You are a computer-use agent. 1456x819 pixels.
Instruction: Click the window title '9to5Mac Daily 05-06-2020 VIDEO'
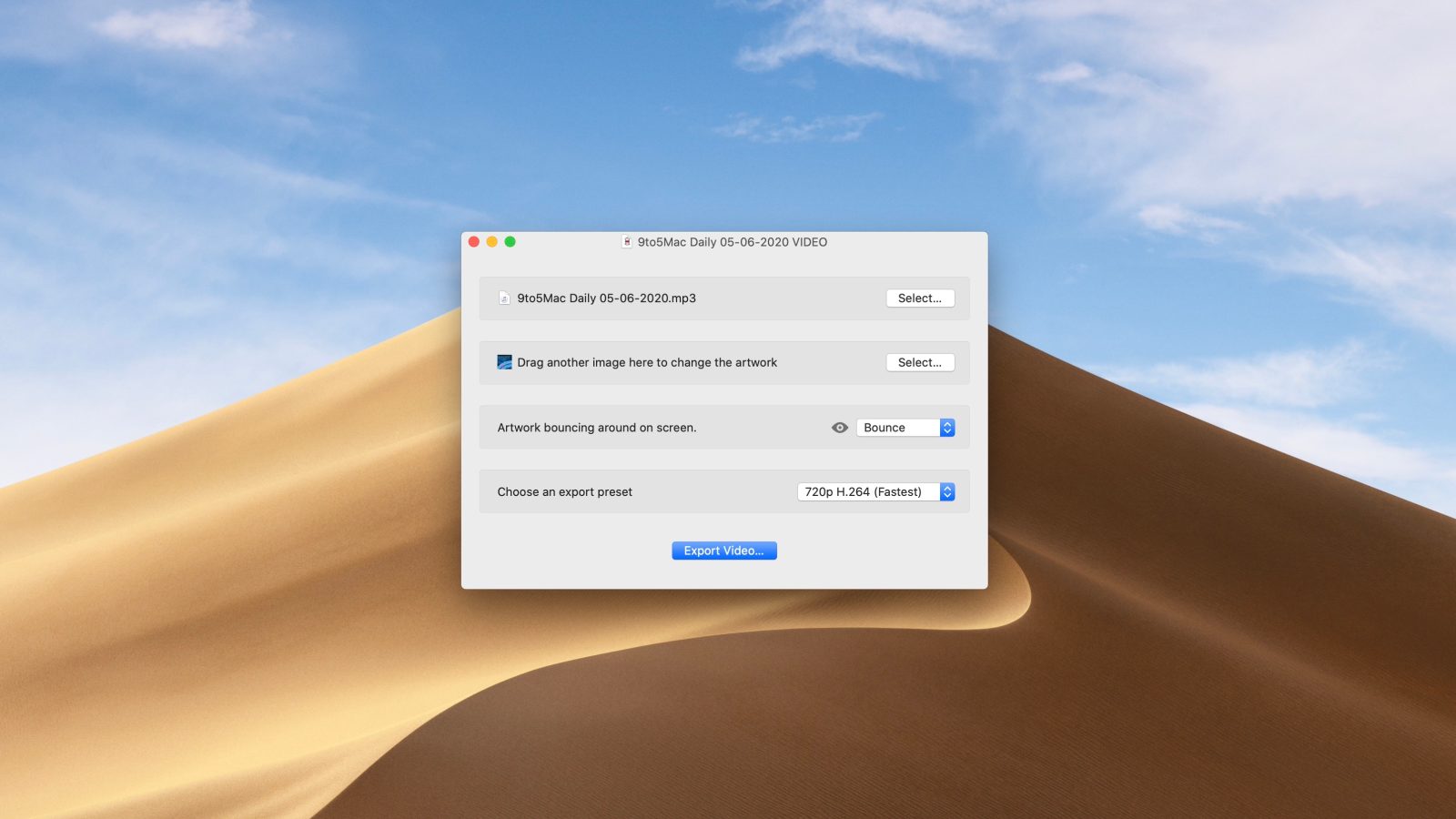pos(732,242)
